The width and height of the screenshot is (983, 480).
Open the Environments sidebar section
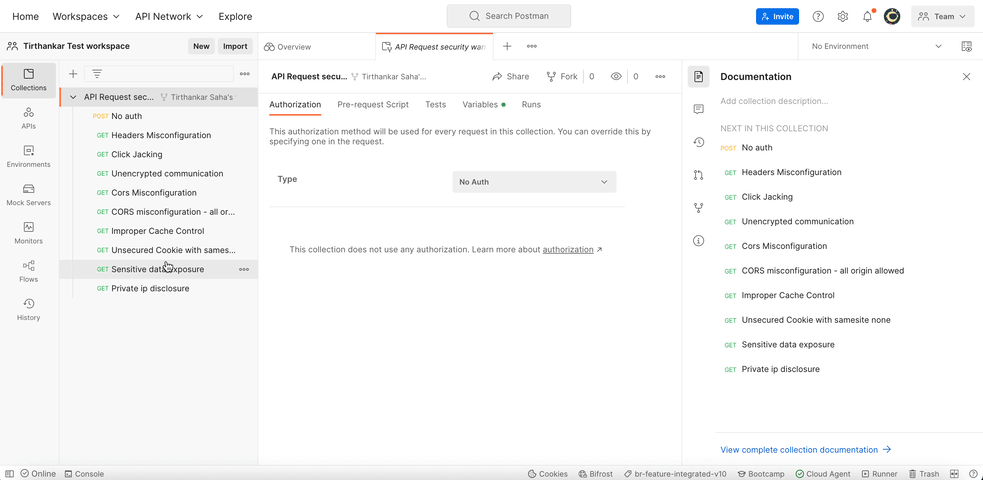tap(28, 156)
